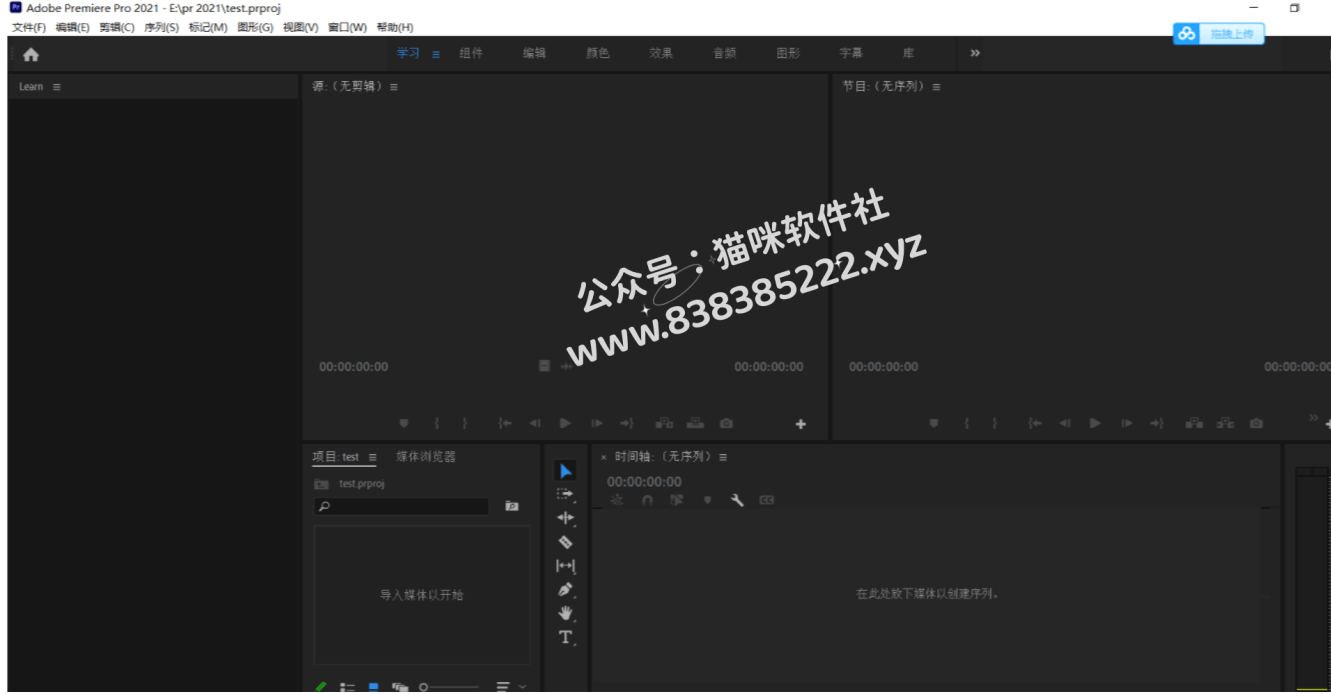Viewport: 1331px width, 694px height.
Task: Export a frame from the Source monitor
Action: point(726,423)
